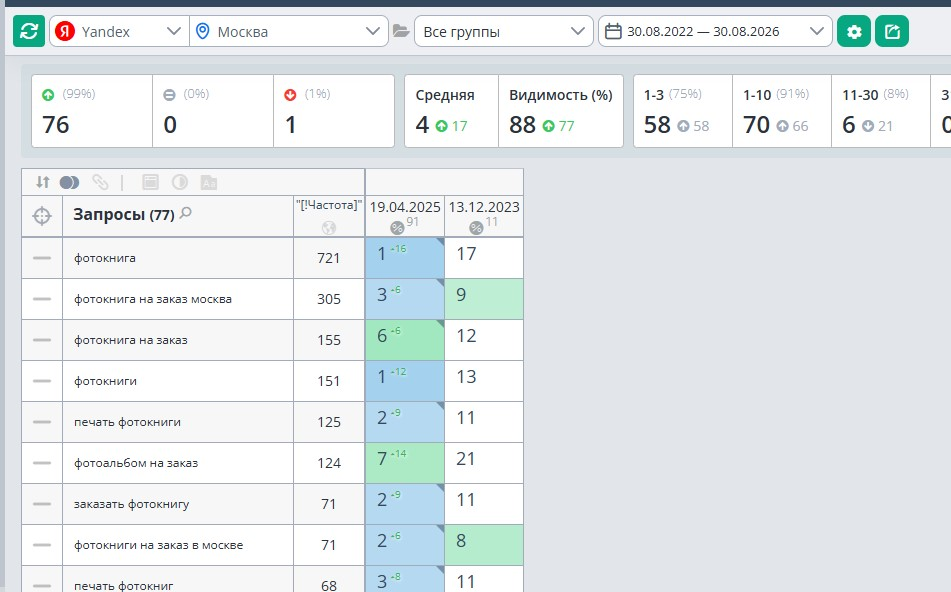
Task: Click the Aa text icon in table toolbar
Action: (209, 183)
